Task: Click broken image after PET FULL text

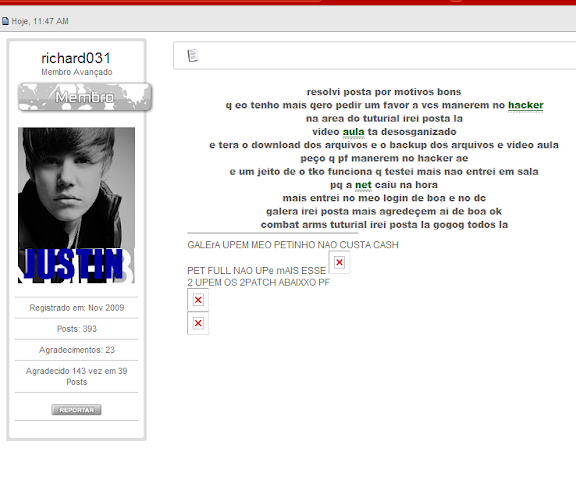Action: (x=339, y=262)
